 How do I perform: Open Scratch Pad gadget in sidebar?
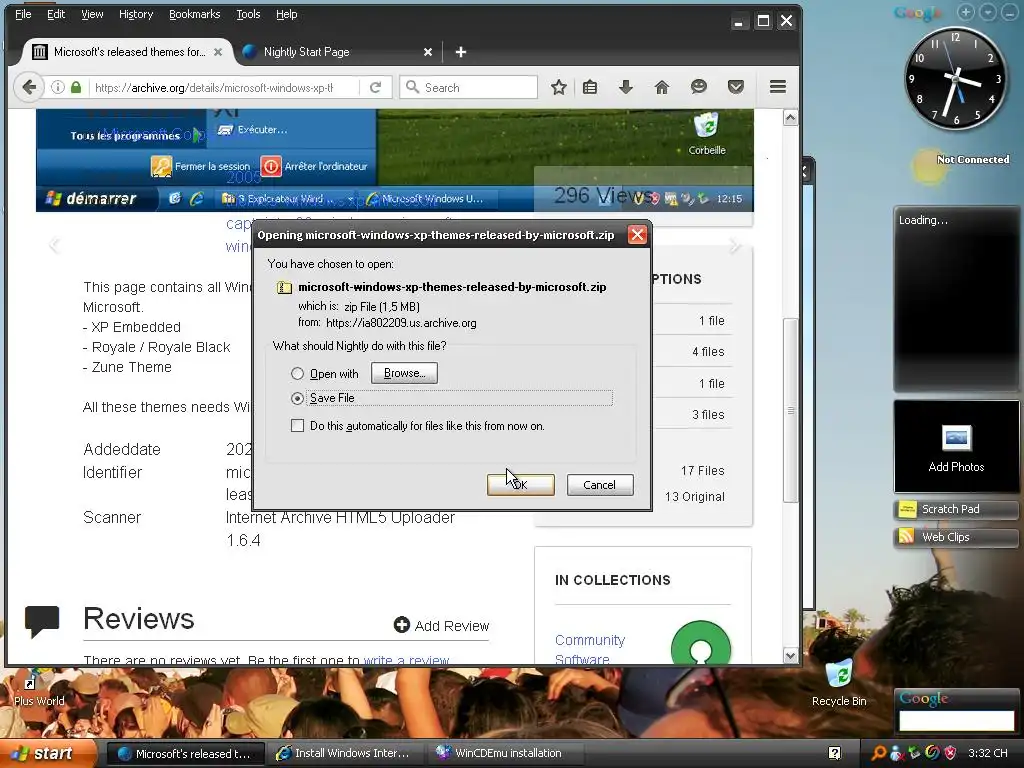pos(956,509)
